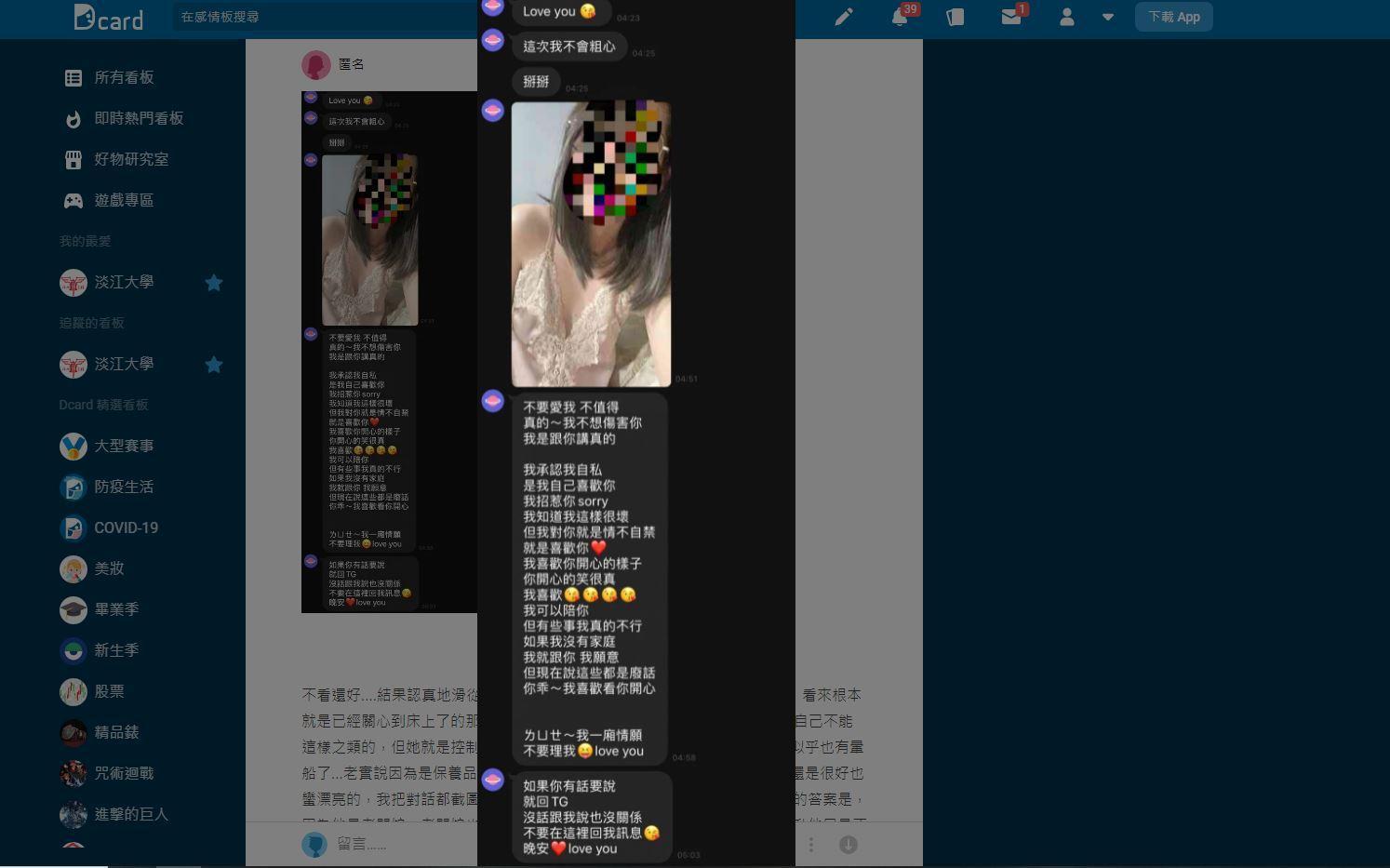This screenshot has height=868, width=1390.
Task: Click the commenter avatar beside 留言
Action: pyautogui.click(x=314, y=844)
